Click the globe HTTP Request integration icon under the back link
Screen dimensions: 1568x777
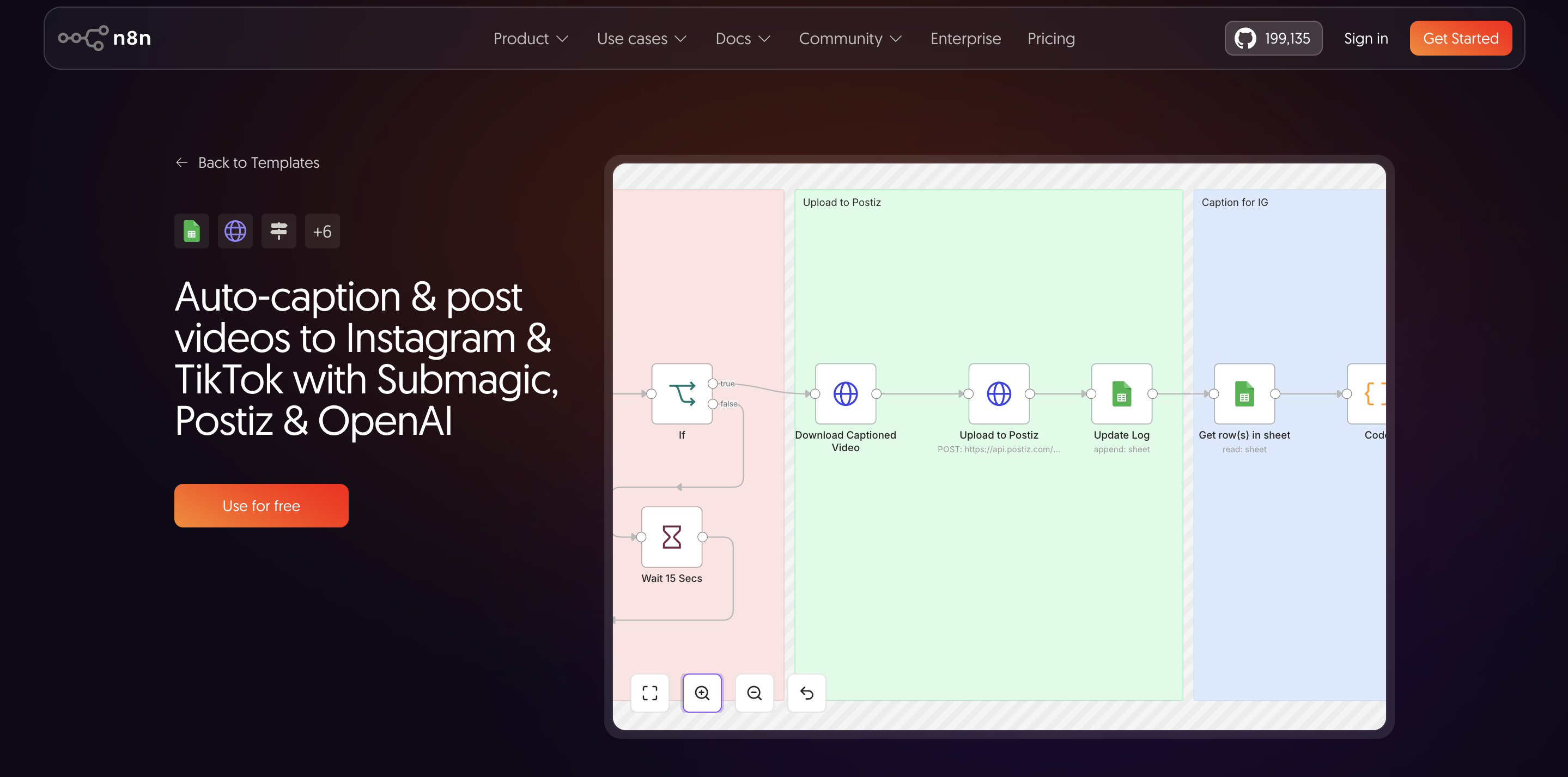235,231
